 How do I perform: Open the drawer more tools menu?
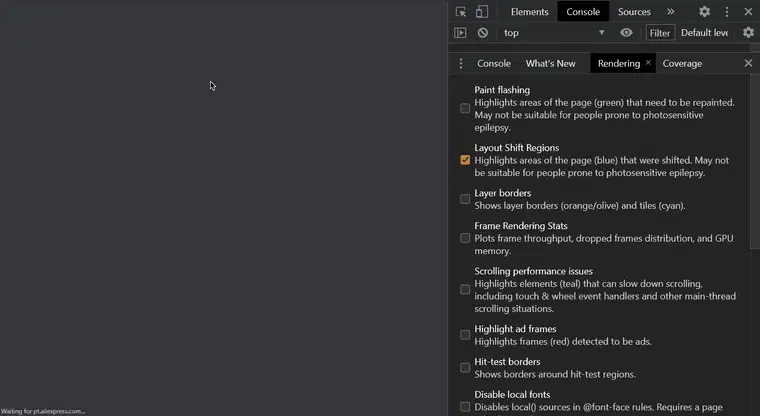pyautogui.click(x=460, y=64)
